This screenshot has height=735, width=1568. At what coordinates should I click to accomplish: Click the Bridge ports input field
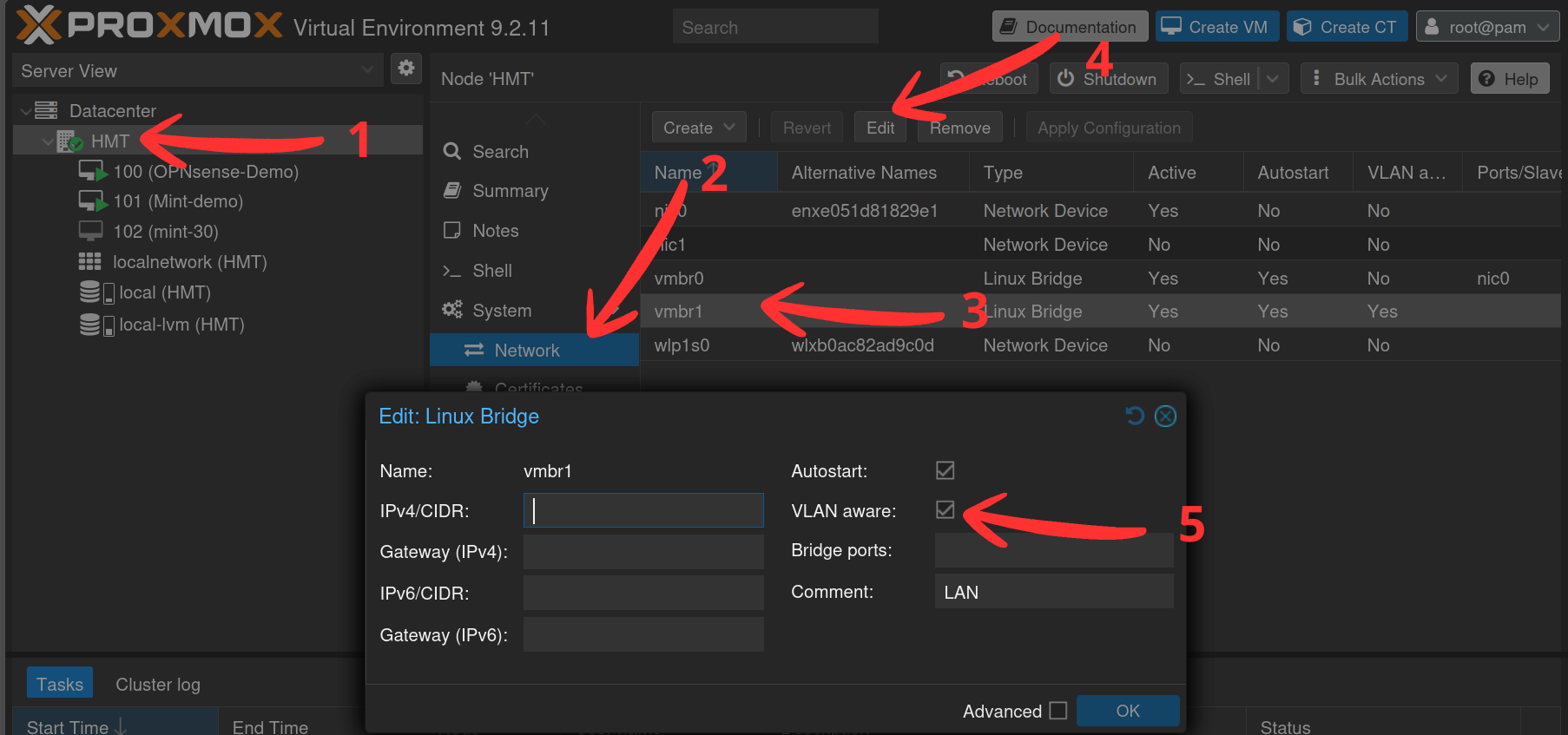(1054, 550)
